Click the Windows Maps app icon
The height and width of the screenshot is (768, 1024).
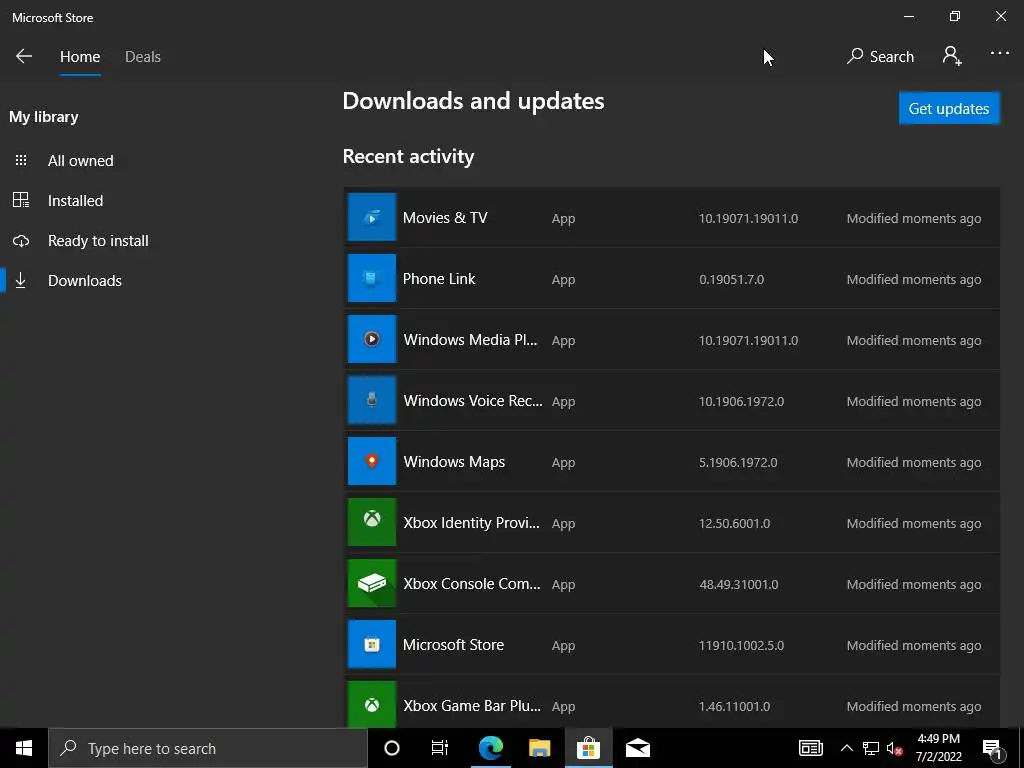[x=372, y=461]
